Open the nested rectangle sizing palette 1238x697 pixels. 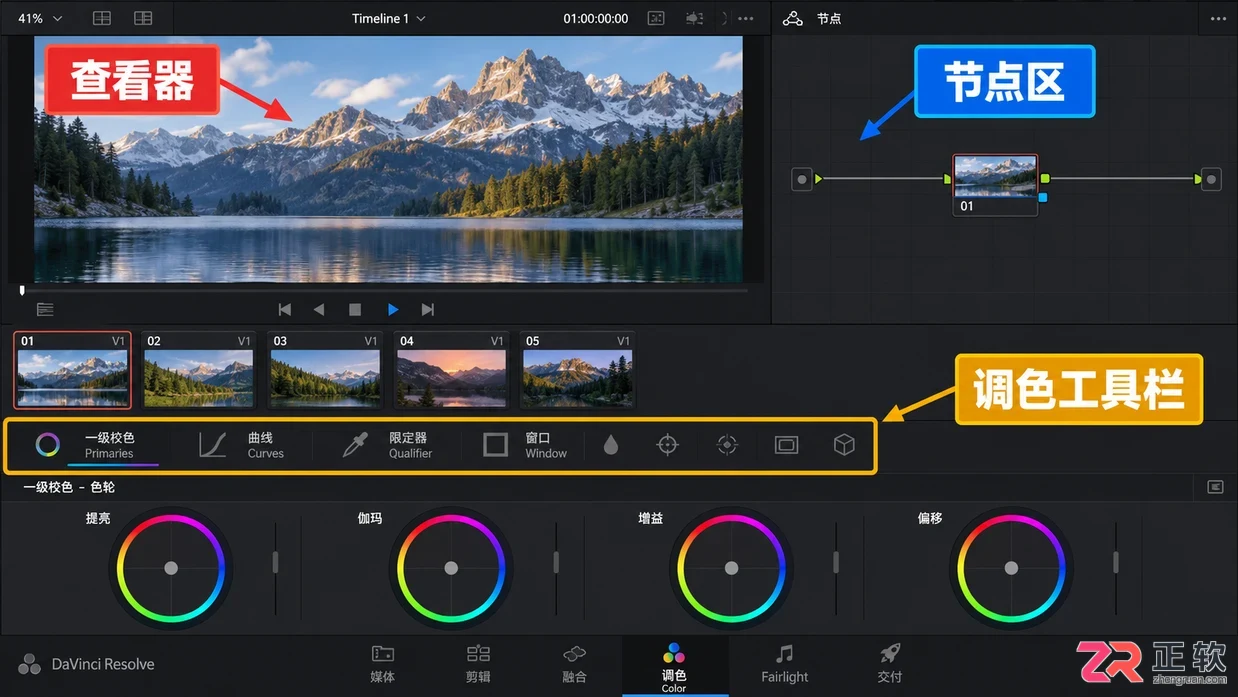pos(787,445)
